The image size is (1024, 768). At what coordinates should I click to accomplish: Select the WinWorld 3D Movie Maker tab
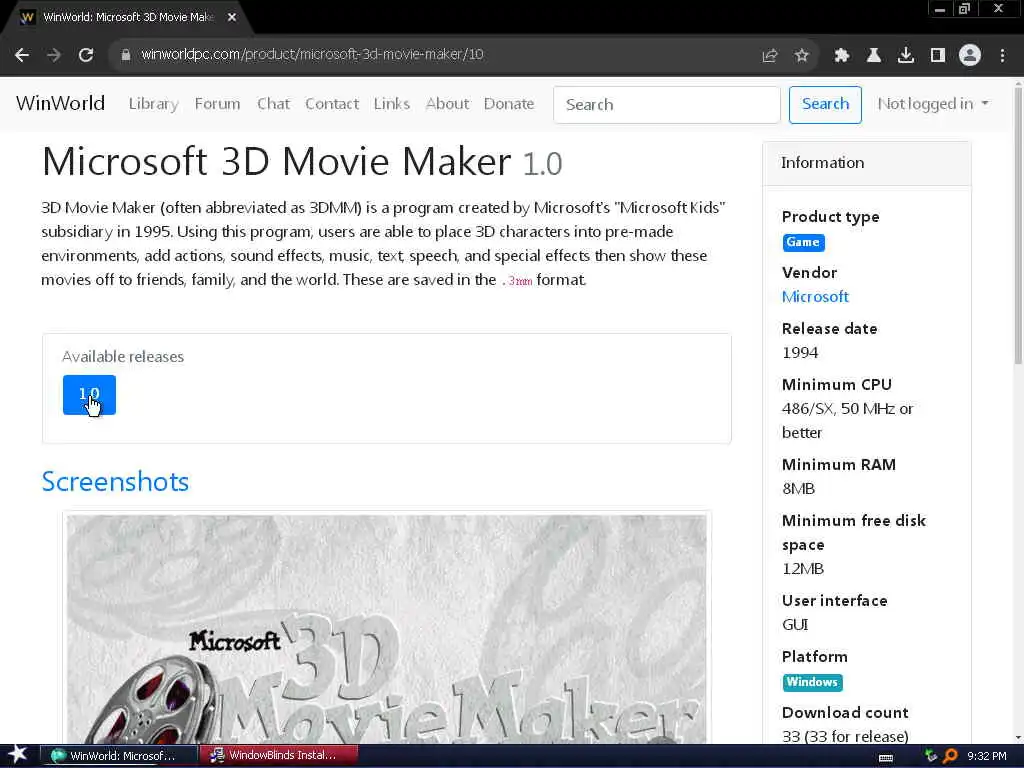128,18
